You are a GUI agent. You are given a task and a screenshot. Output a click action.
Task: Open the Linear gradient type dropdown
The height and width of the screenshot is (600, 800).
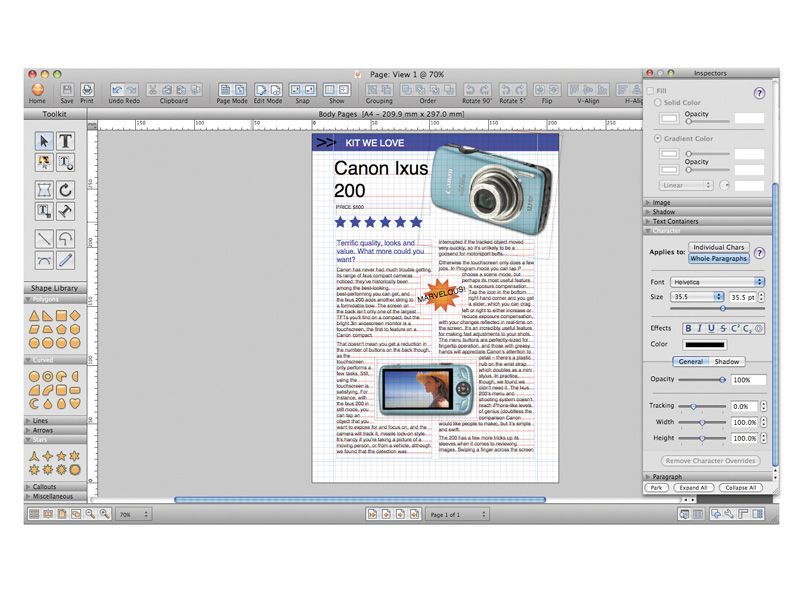tap(686, 185)
